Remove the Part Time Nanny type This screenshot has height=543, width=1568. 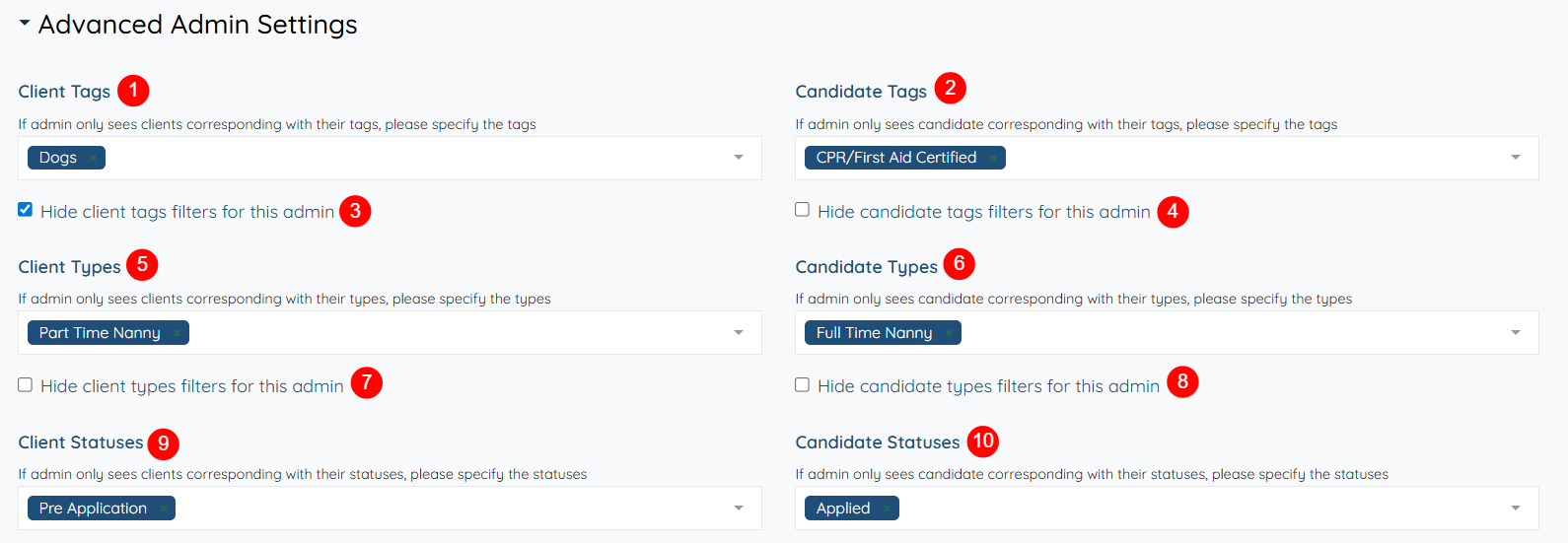coord(177,334)
